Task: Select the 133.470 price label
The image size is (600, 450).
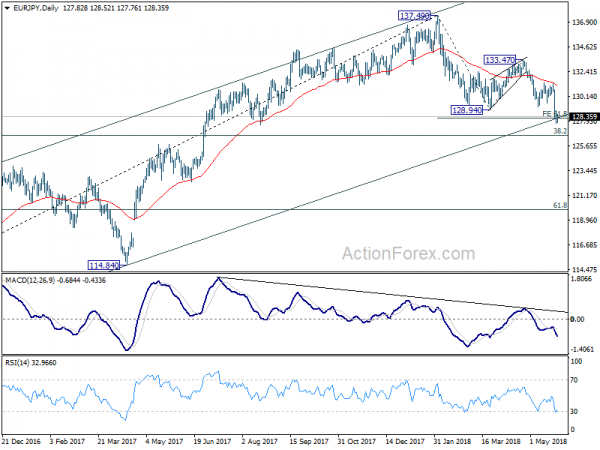Action: click(x=500, y=60)
